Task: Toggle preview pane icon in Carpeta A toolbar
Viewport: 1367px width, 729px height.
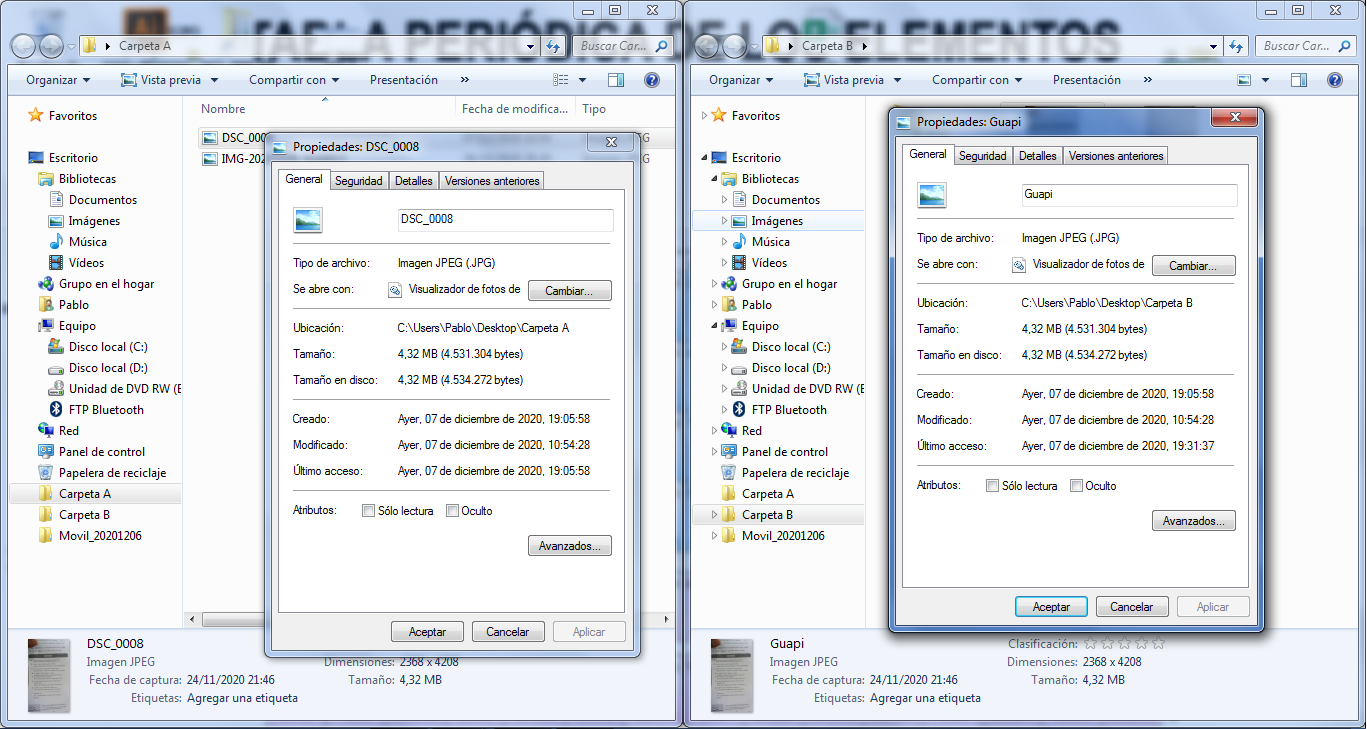Action: pyautogui.click(x=616, y=80)
